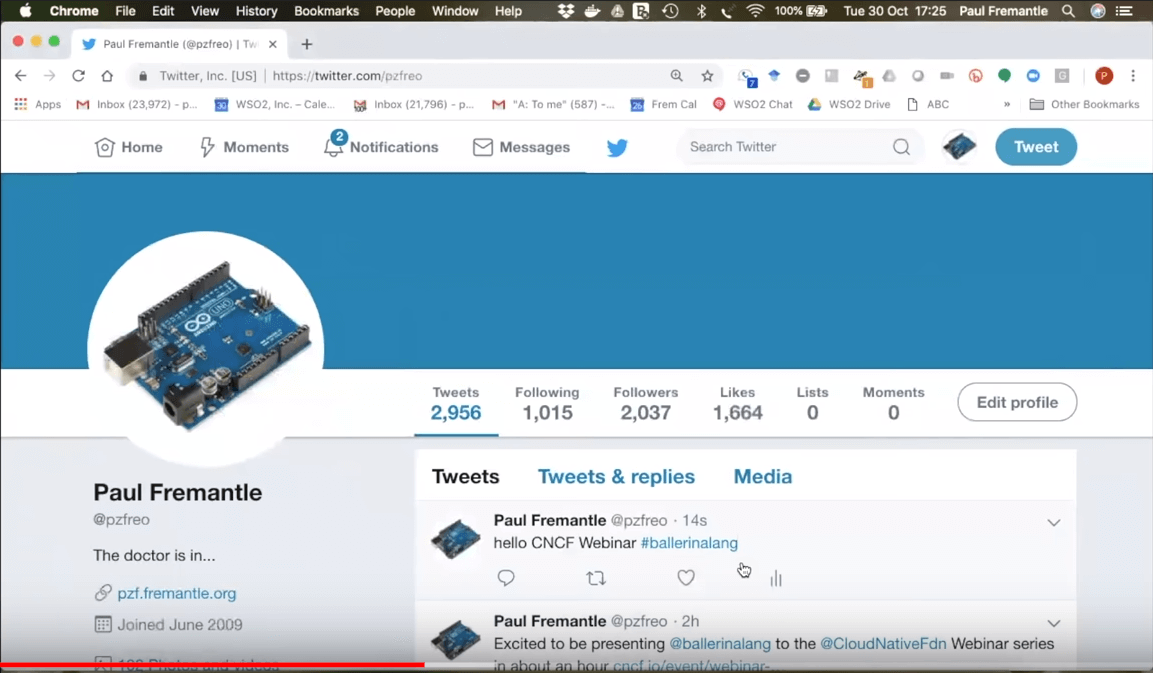The width and height of the screenshot is (1153, 673).
Task: Open the History menu
Action: point(256,11)
